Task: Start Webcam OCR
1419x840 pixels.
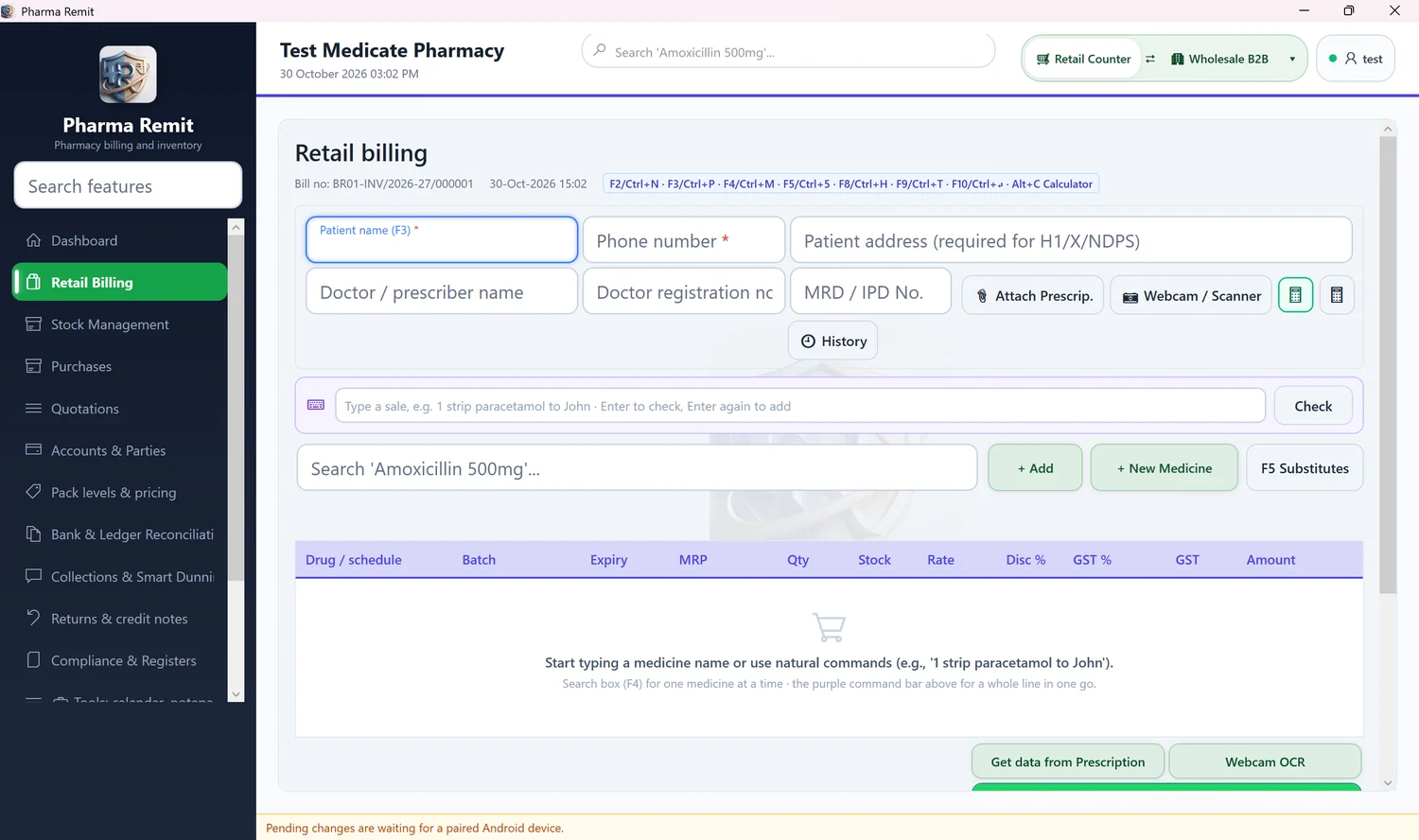Action: tap(1265, 761)
